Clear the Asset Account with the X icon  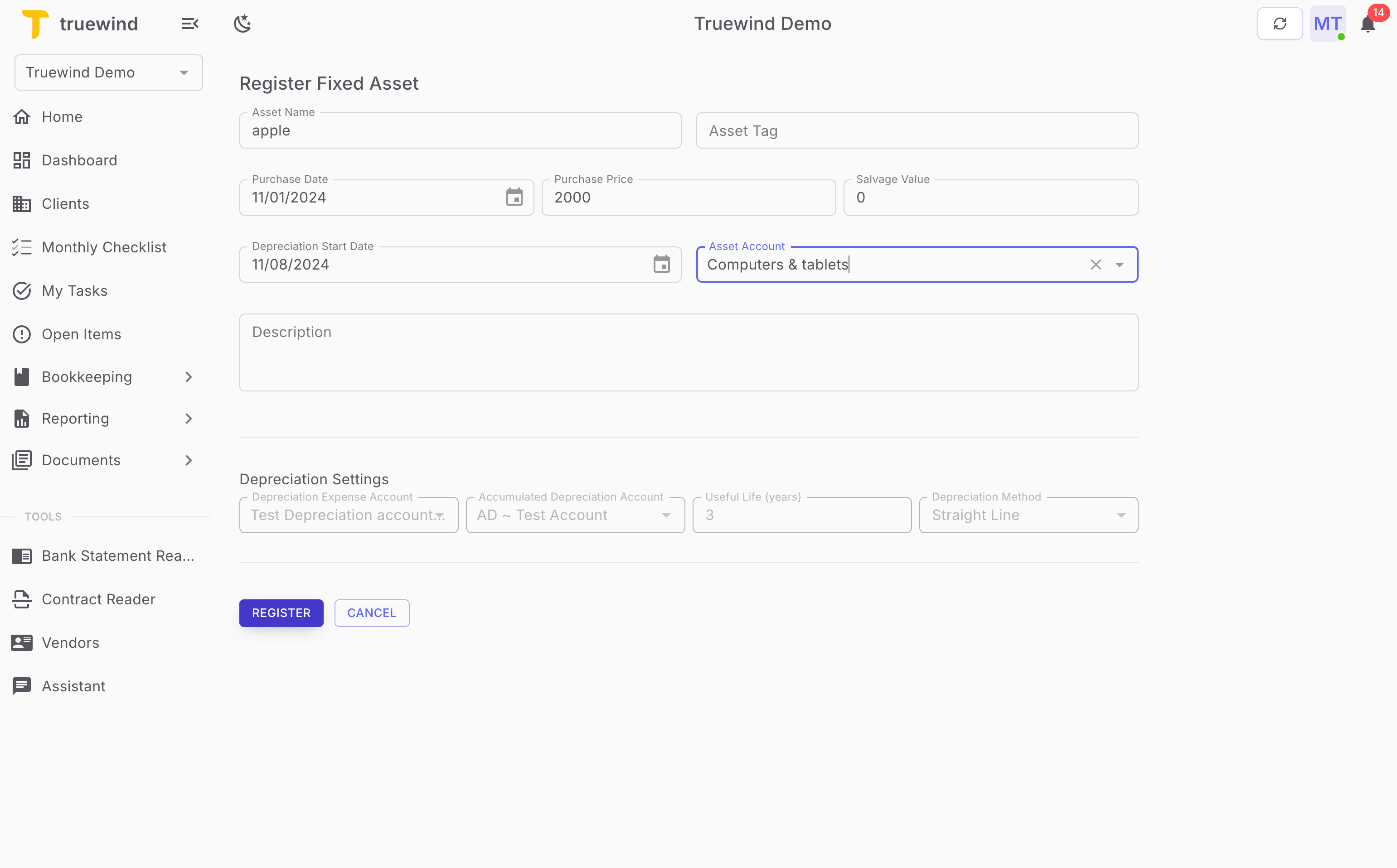tap(1096, 264)
